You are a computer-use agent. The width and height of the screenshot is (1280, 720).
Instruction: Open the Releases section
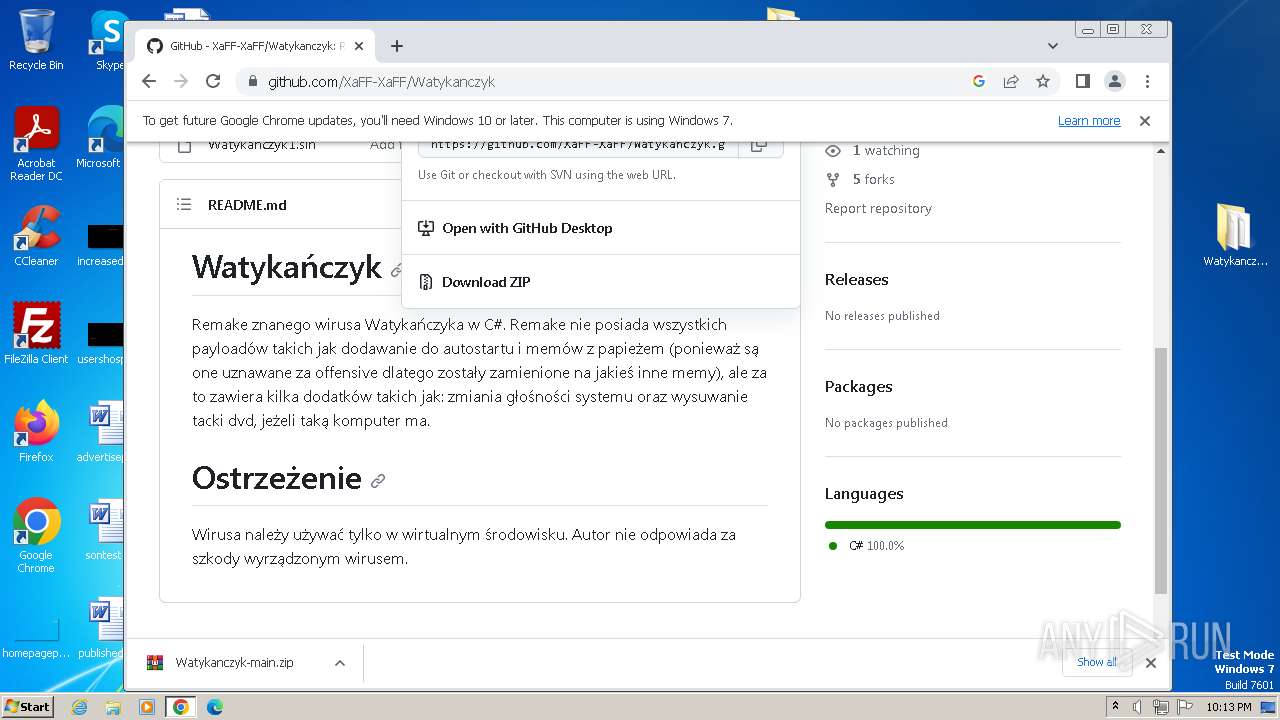point(856,279)
